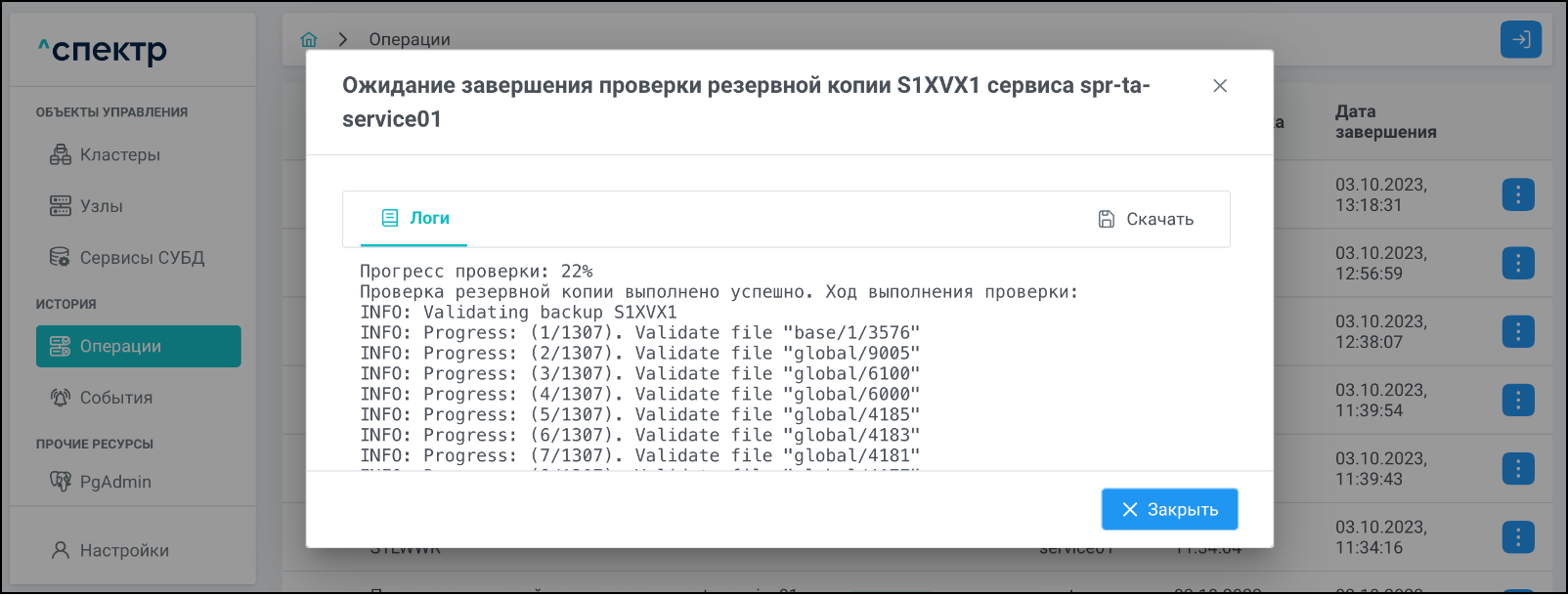
Task: Click the События bell icon
Action: [61, 398]
